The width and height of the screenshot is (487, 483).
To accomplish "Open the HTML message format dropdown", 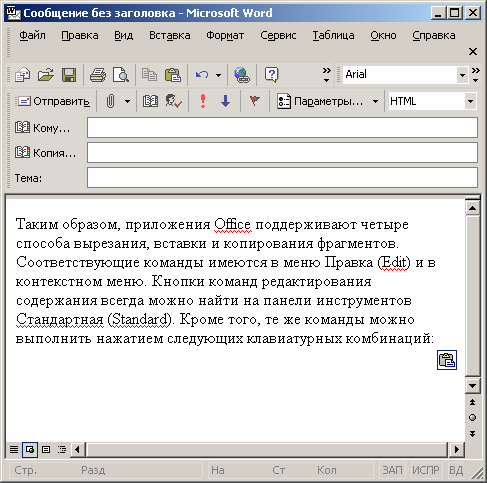I will coord(470,101).
